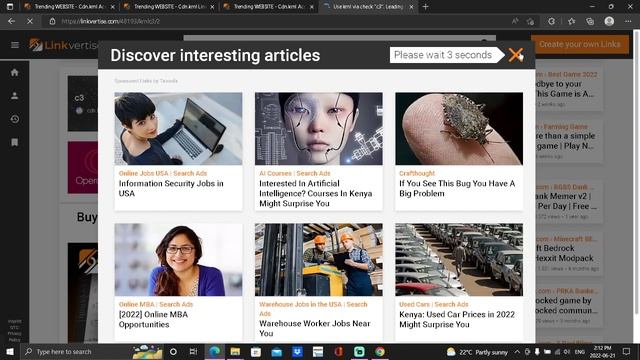Open Office icon on taskbar
Image resolution: width=640 pixels, height=360 pixels.
pos(338,351)
